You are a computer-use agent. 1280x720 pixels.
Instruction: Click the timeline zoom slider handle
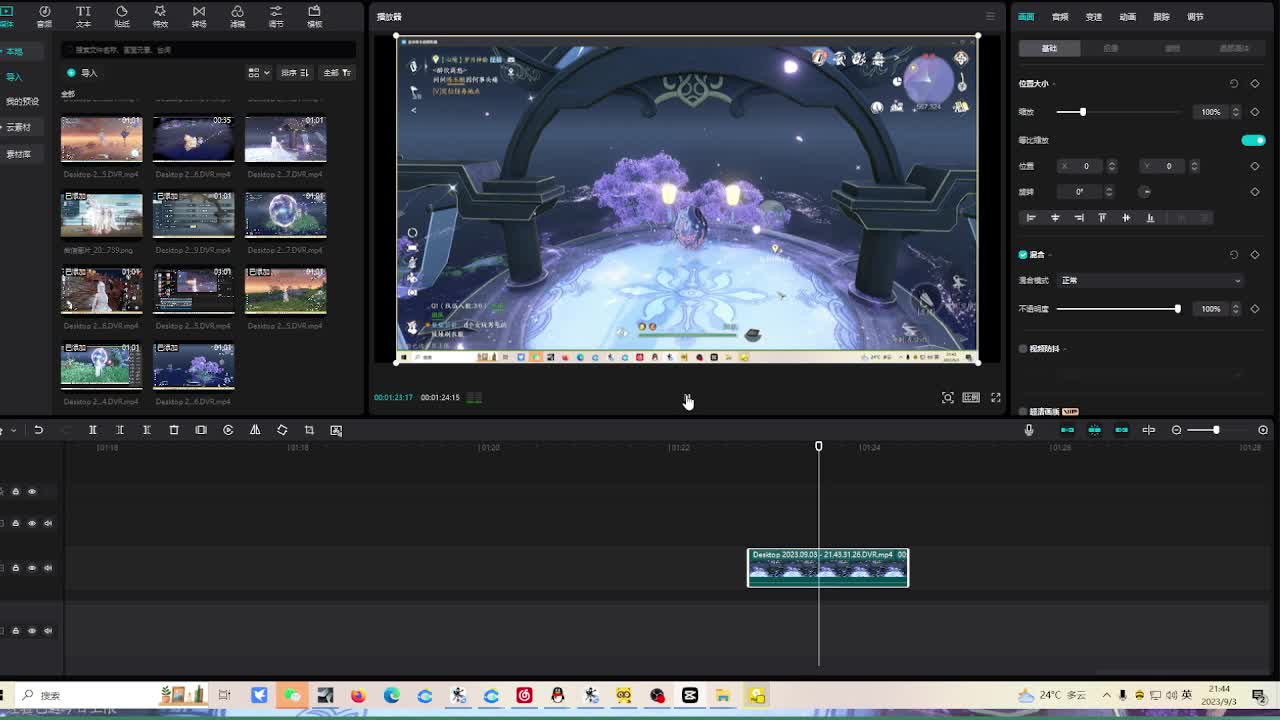point(1216,430)
